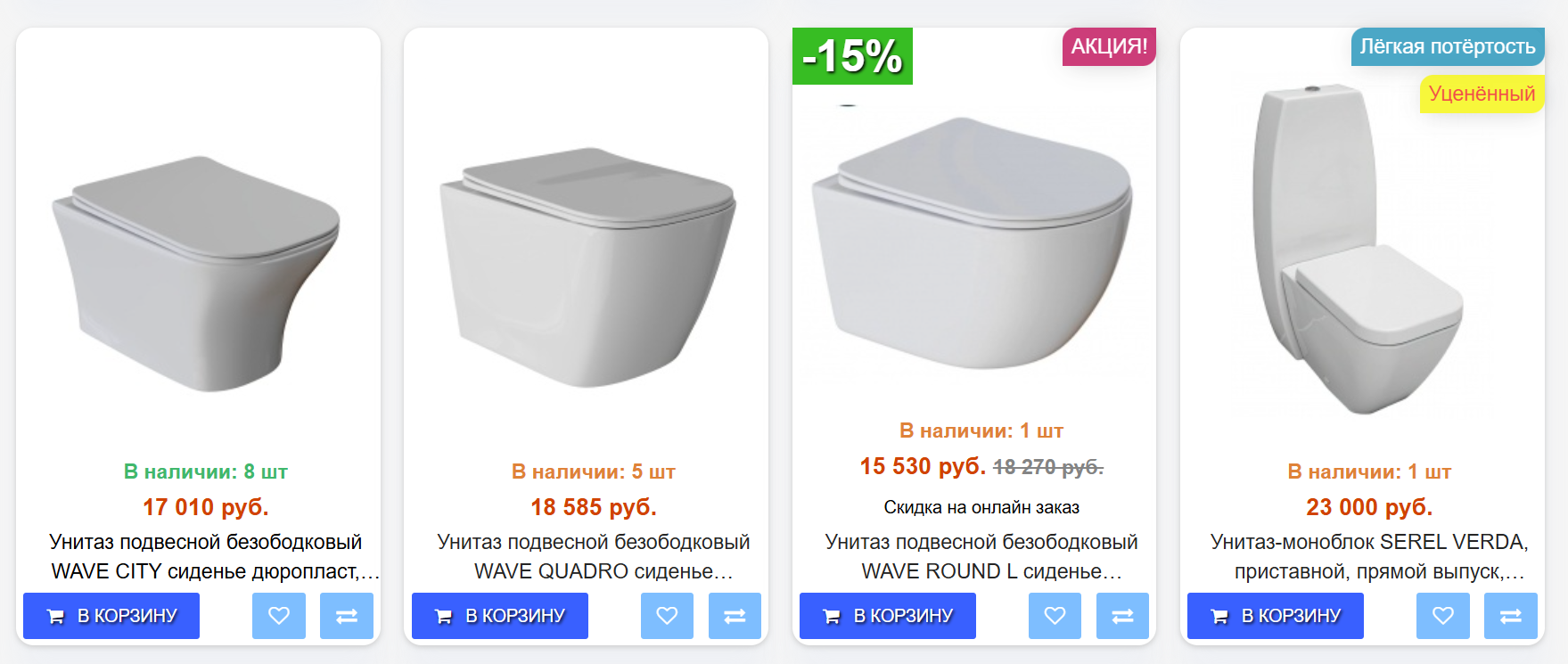Click the WAVE CITY toilet product image
Viewport: 1568px width, 664px height.
pos(198,274)
